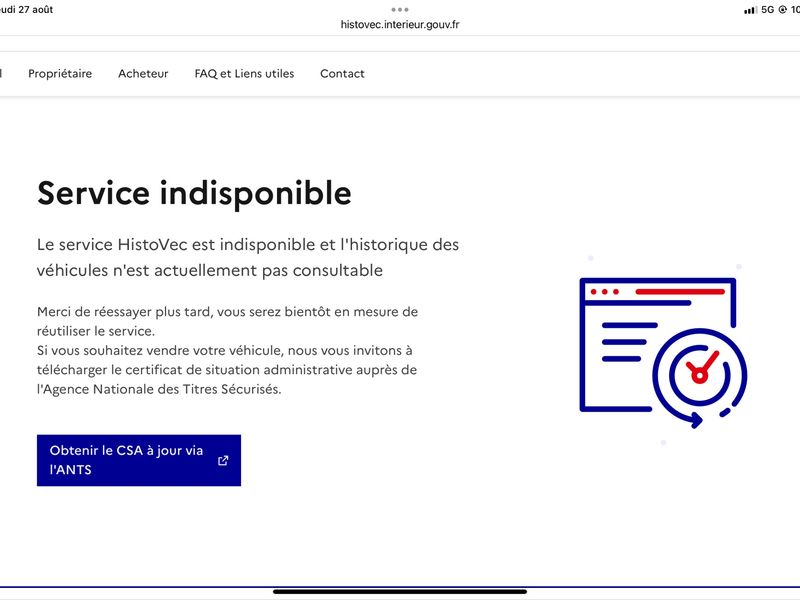
Task: Tap the 5G network indicator
Action: [768, 10]
